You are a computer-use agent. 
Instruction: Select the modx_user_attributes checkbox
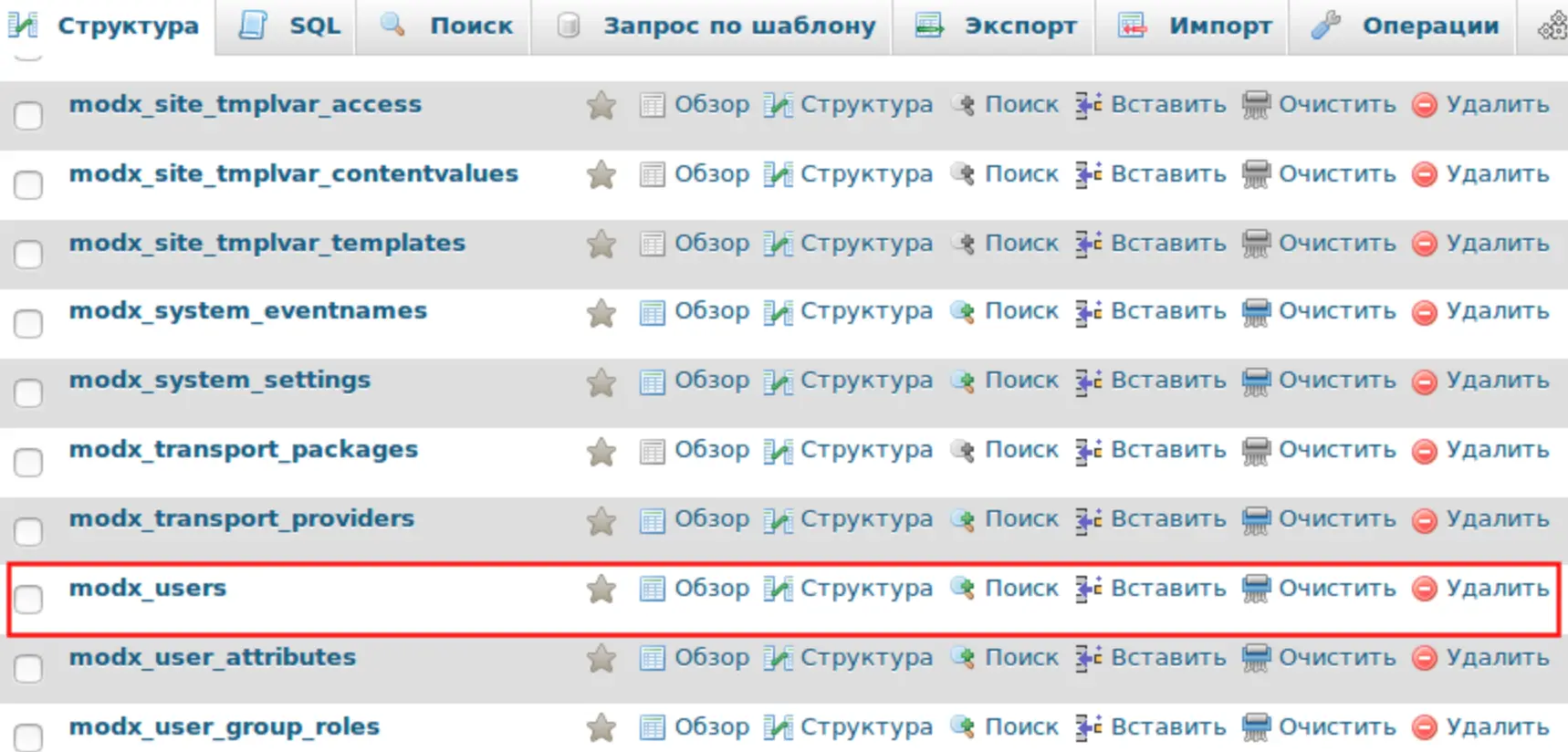click(28, 669)
